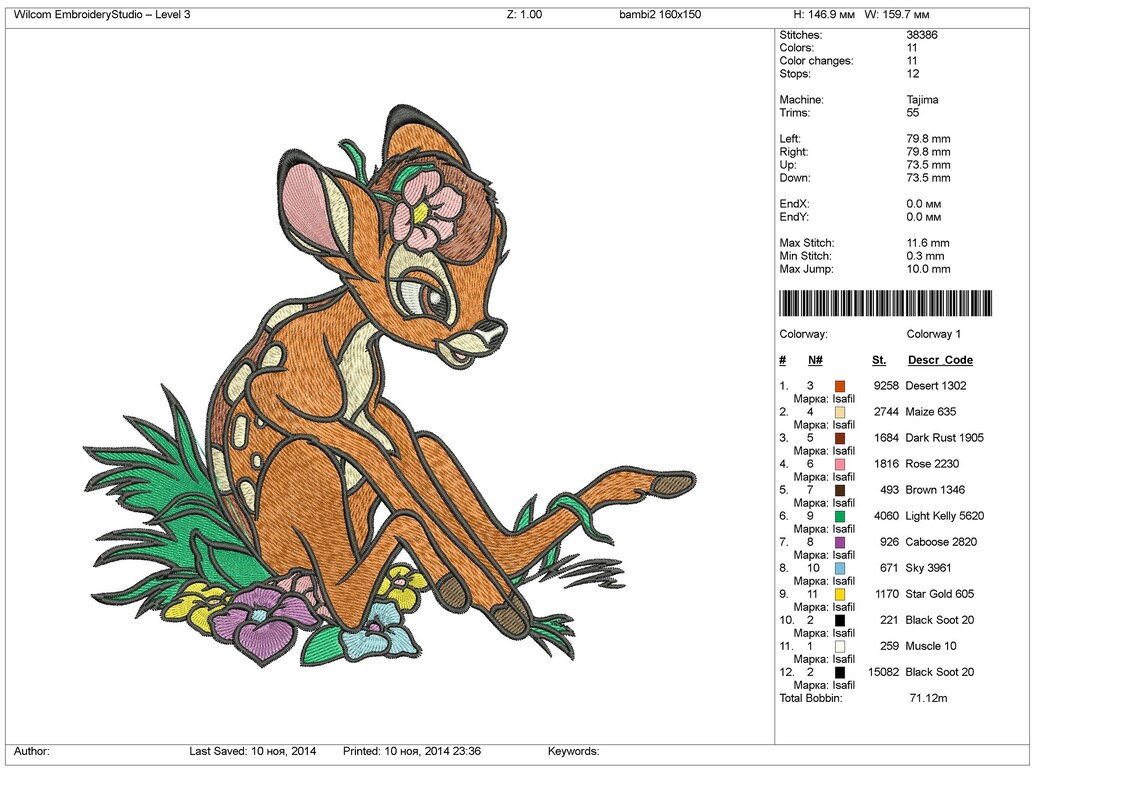This screenshot has height=807, width=1140.
Task: Click the design barcode graphic
Action: pos(885,302)
